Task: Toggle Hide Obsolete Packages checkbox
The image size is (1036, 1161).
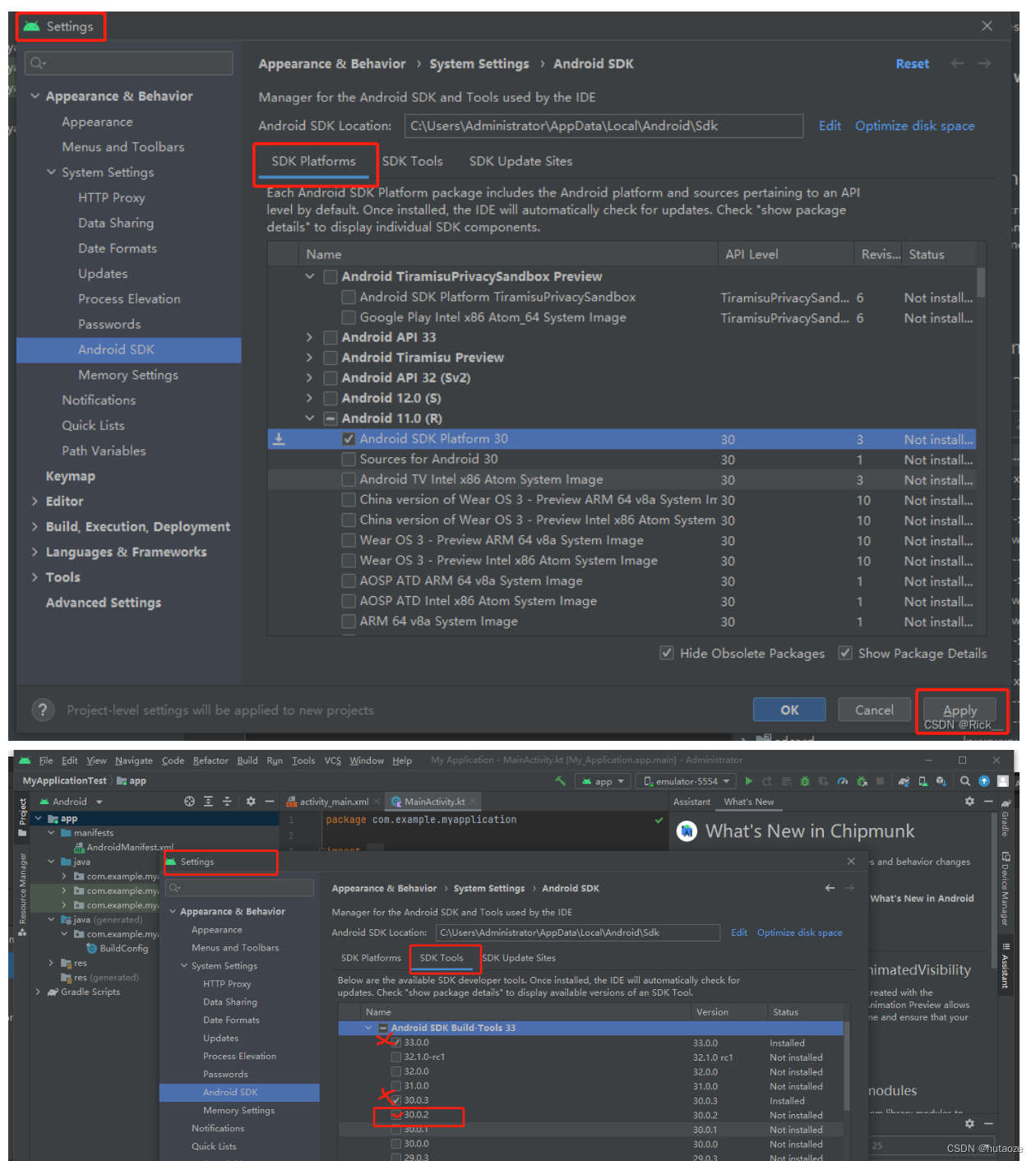Action: tap(667, 653)
